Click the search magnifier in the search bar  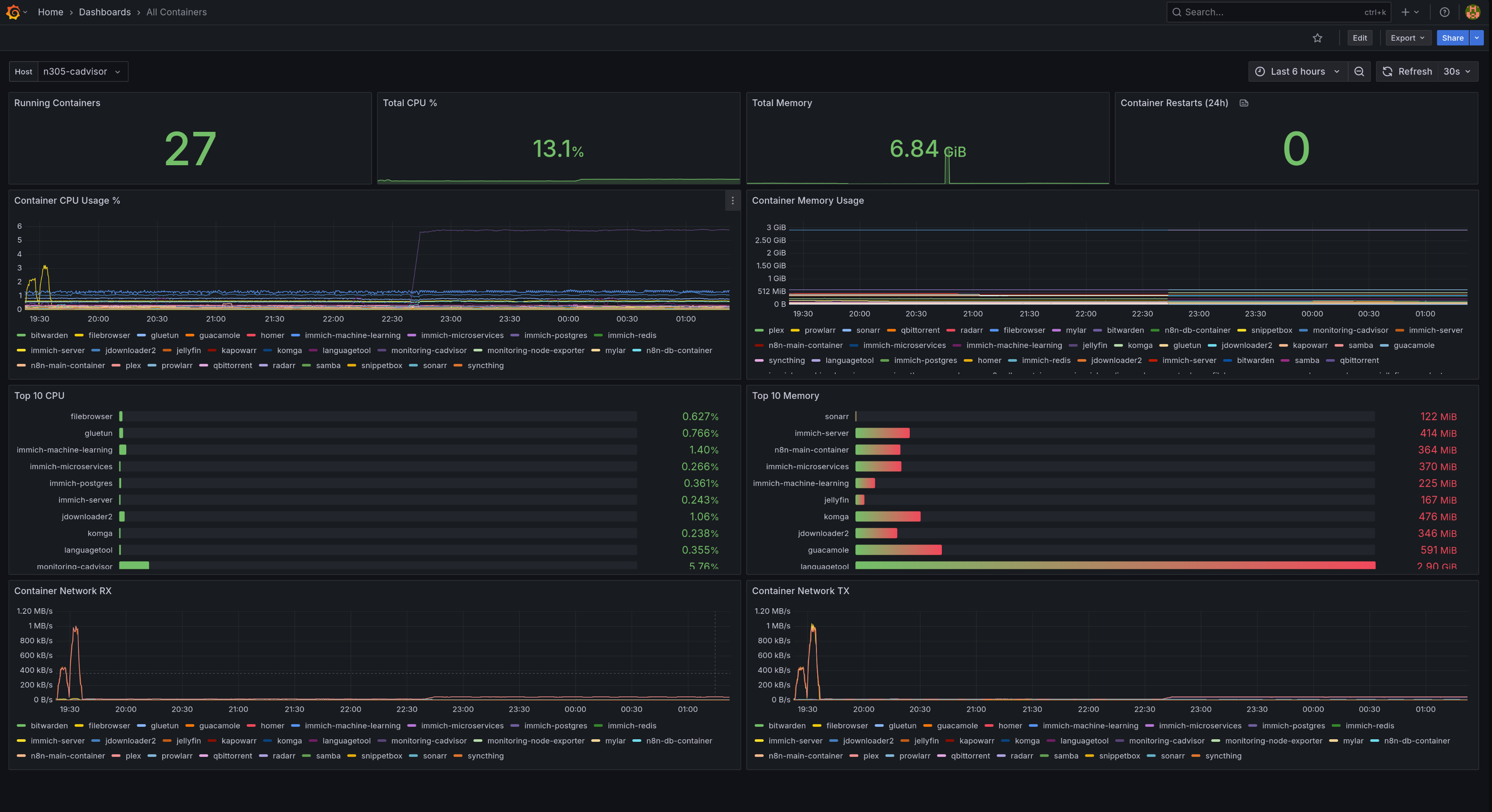[1177, 12]
